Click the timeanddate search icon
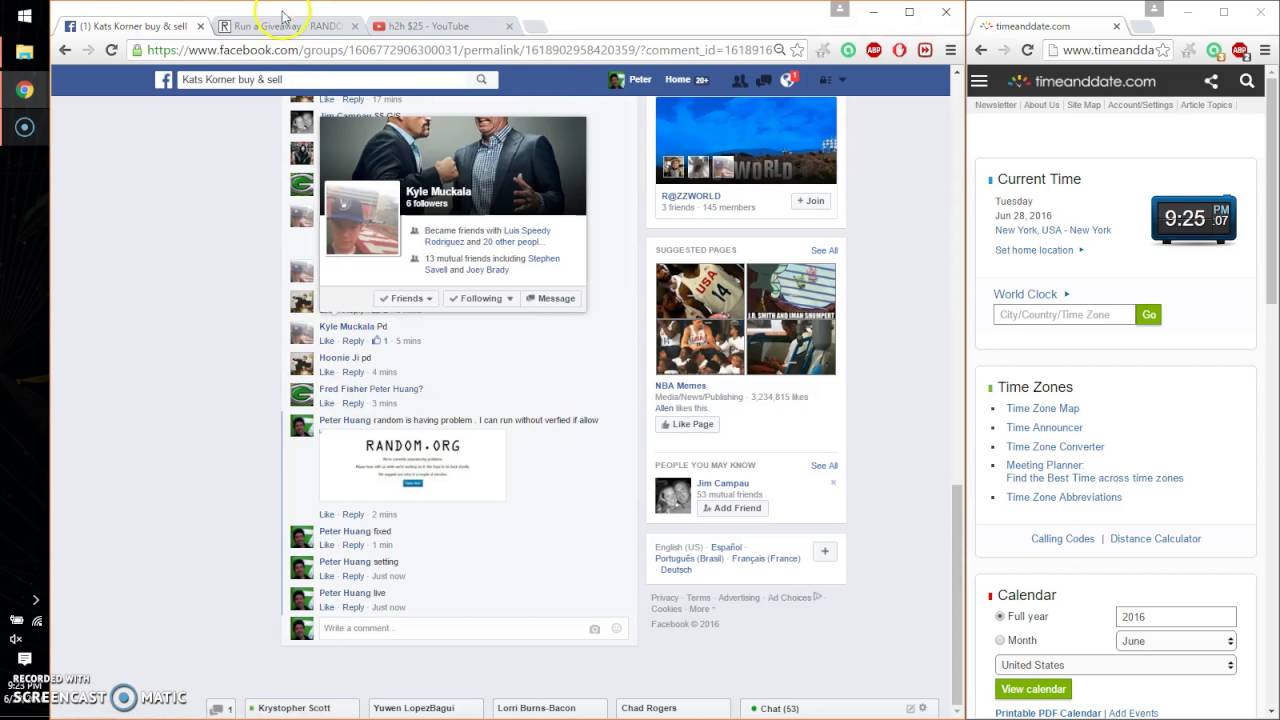The width and height of the screenshot is (1280, 720). 1247,81
